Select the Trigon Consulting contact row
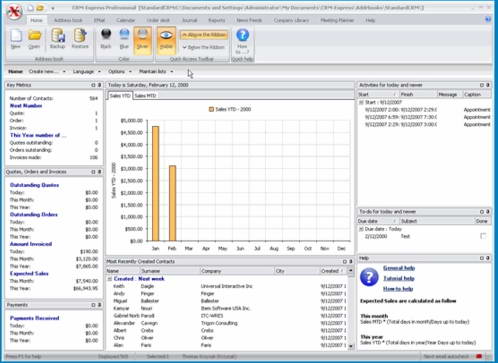The height and width of the screenshot is (363, 498). (x=227, y=323)
